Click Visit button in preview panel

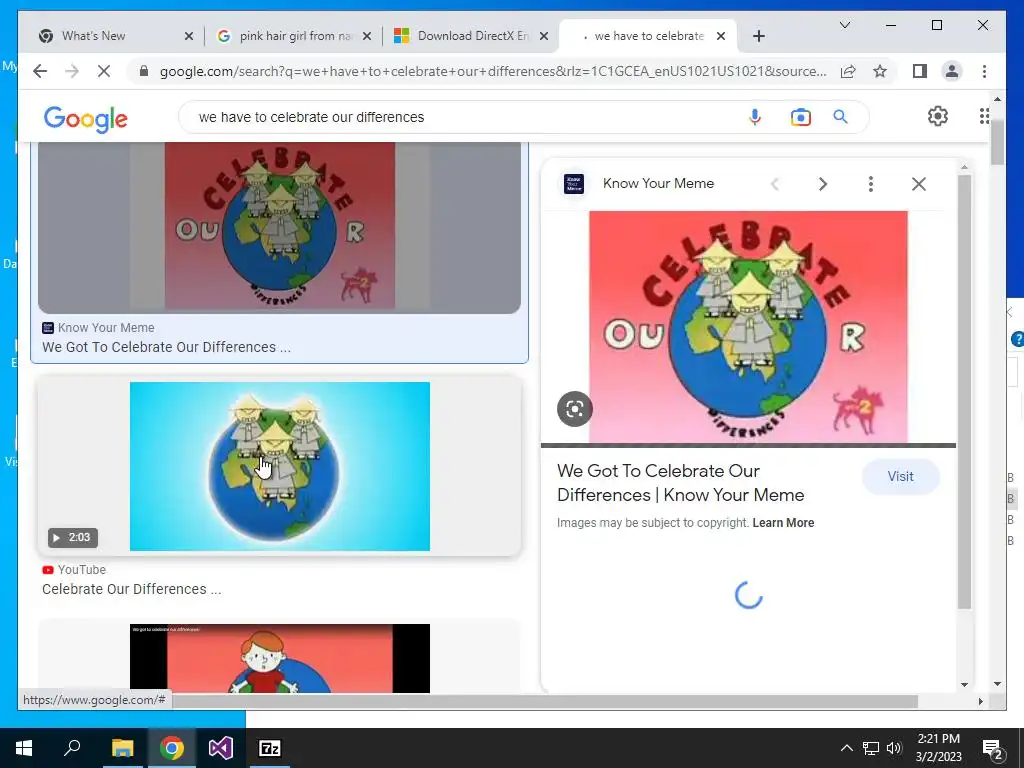tap(901, 477)
